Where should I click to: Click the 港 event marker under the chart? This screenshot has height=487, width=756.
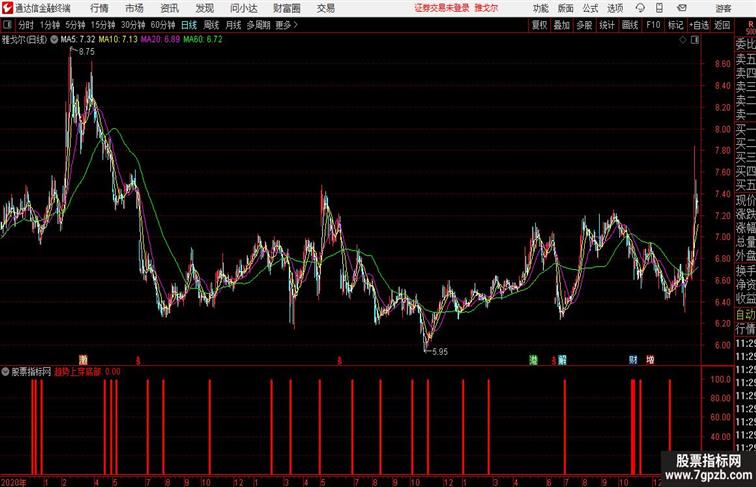point(534,360)
